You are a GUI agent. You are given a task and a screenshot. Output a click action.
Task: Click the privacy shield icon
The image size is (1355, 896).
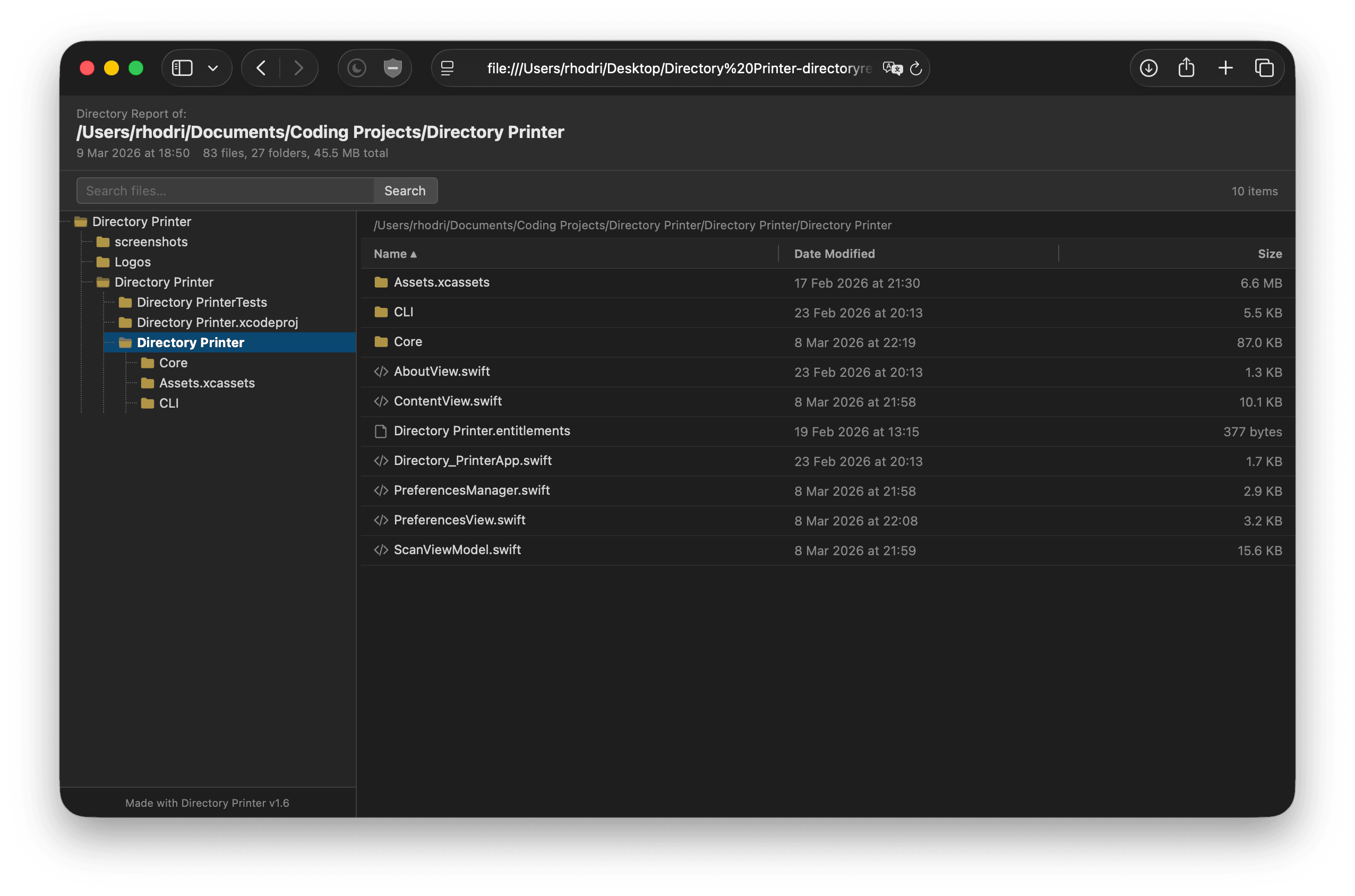392,68
